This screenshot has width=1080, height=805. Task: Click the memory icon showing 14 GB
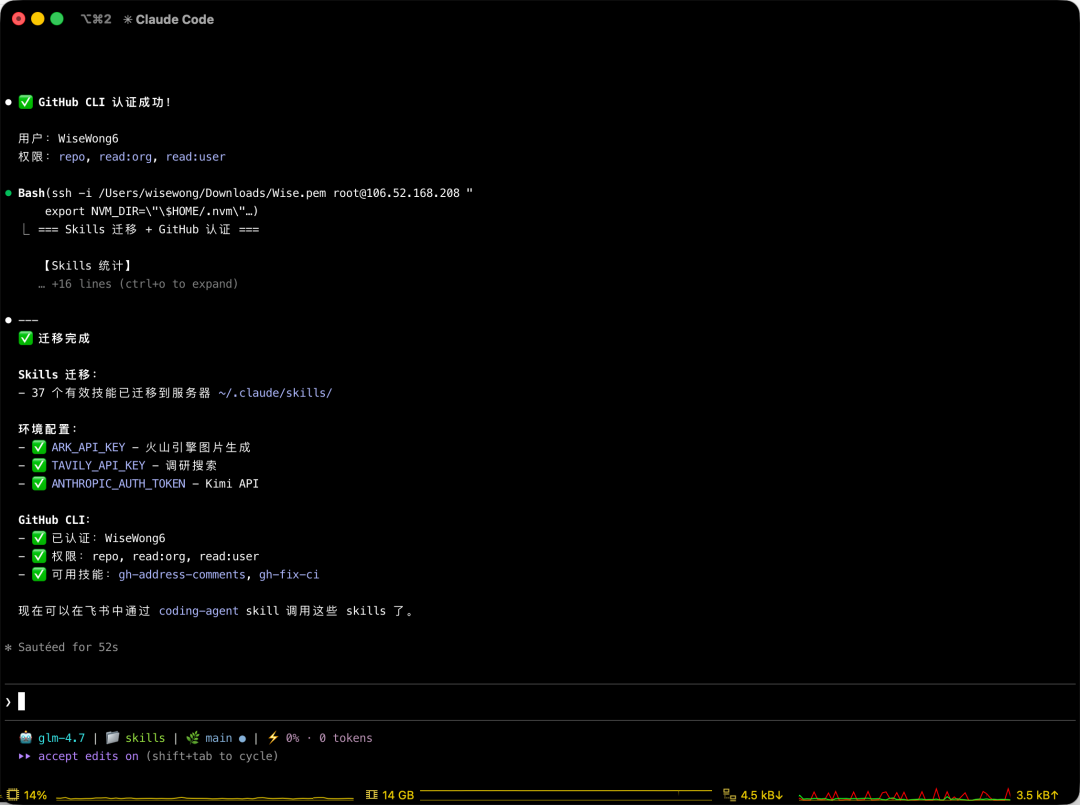(371, 795)
